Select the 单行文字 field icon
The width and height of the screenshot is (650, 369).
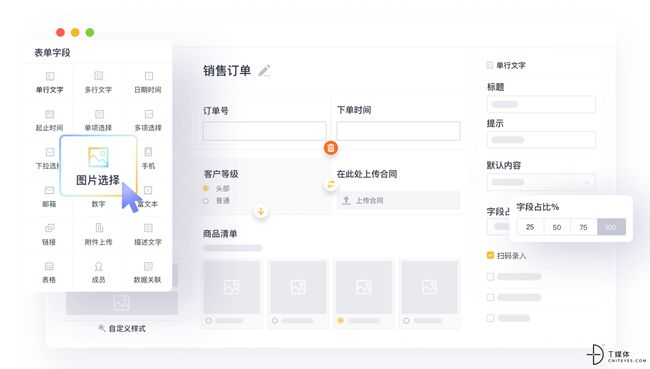pos(50,76)
